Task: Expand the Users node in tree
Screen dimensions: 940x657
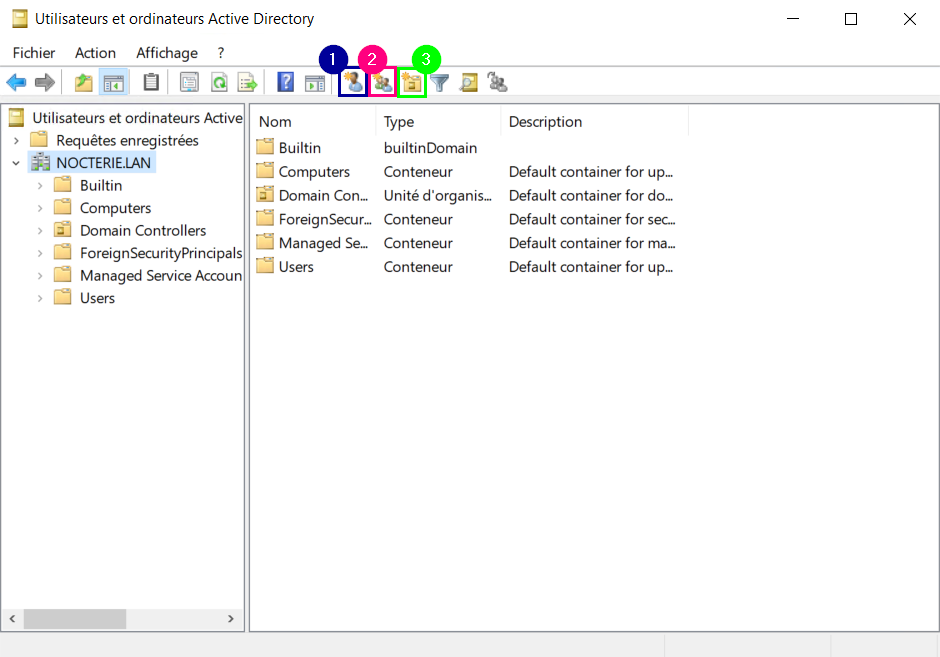Action: [40, 298]
